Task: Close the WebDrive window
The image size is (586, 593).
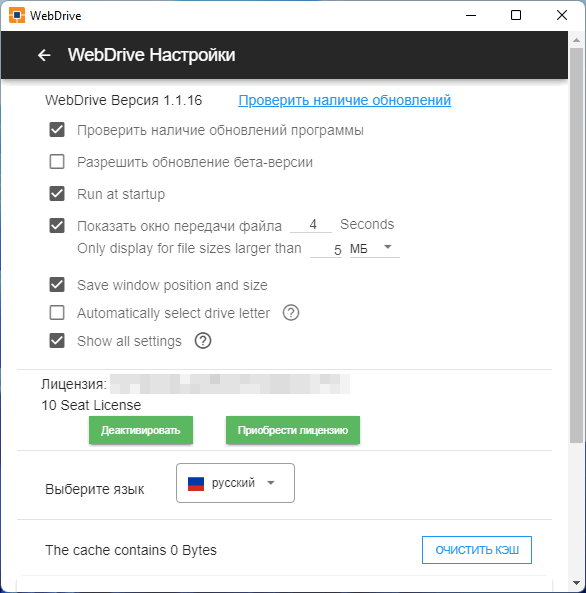Action: click(562, 15)
